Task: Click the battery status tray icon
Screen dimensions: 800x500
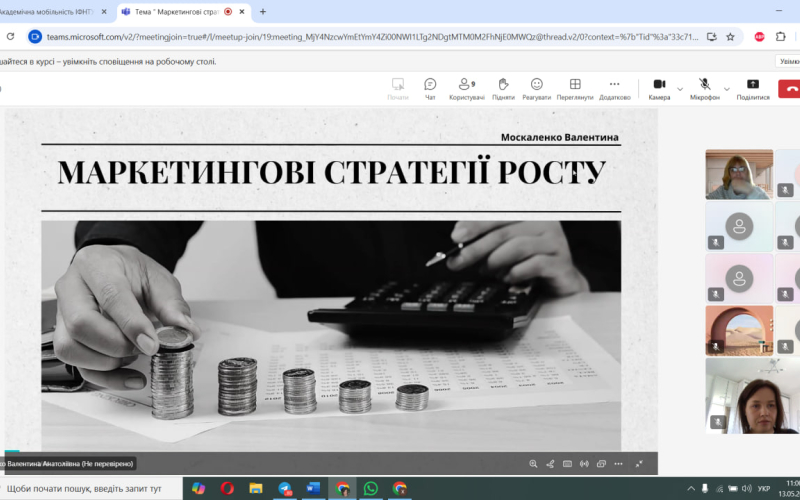Action: click(x=733, y=489)
